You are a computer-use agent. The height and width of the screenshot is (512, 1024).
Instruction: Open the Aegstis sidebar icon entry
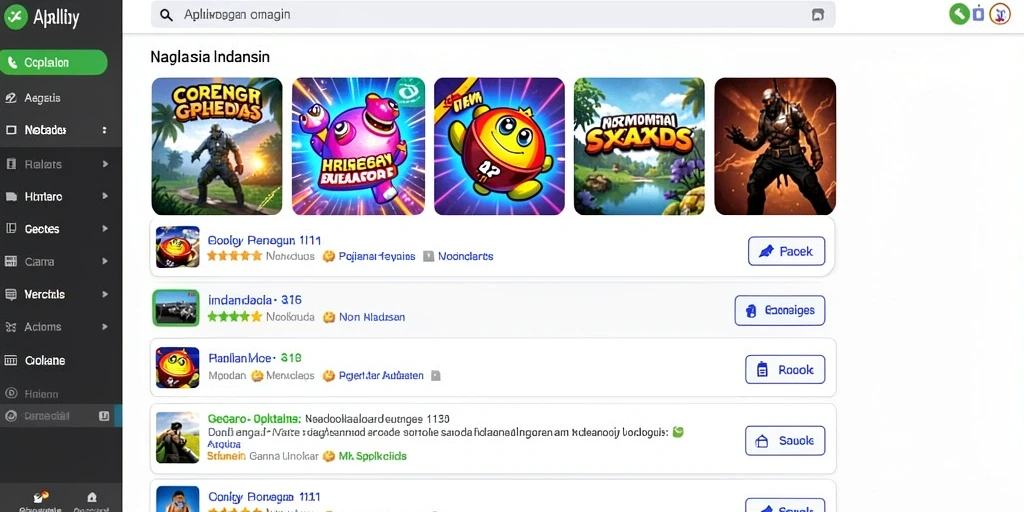pyautogui.click(x=10, y=98)
